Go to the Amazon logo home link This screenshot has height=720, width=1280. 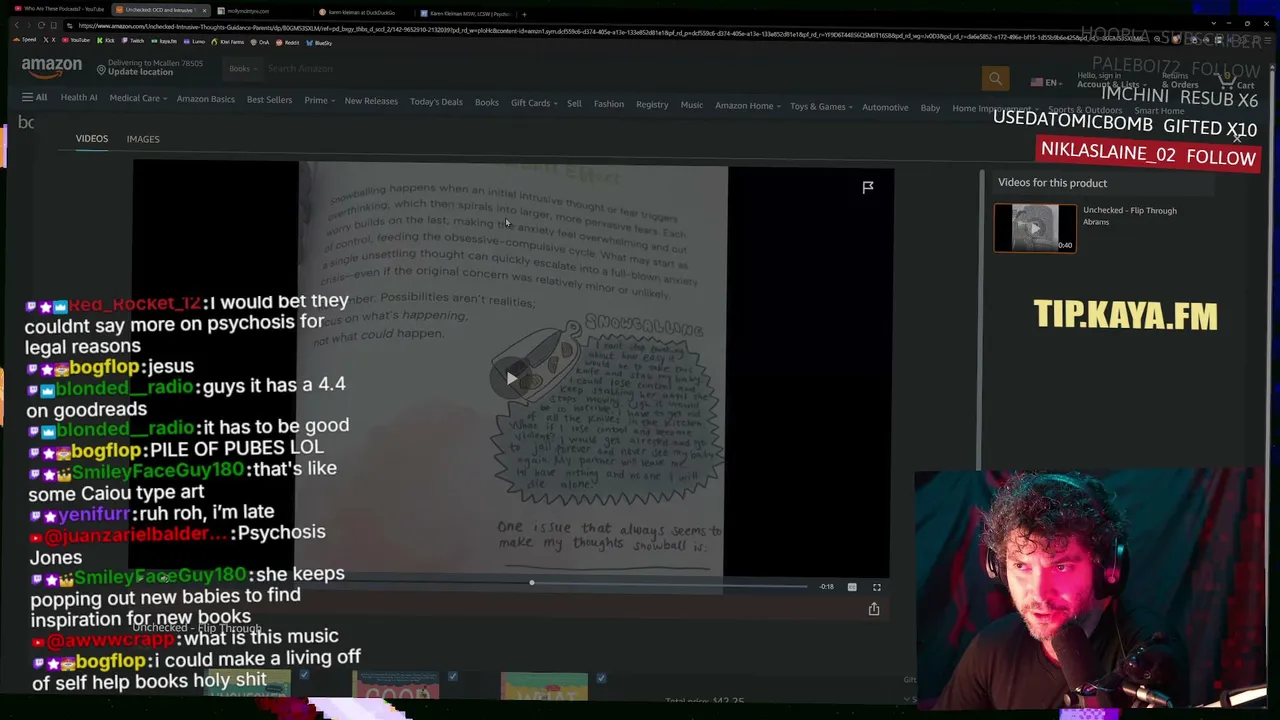[52, 68]
